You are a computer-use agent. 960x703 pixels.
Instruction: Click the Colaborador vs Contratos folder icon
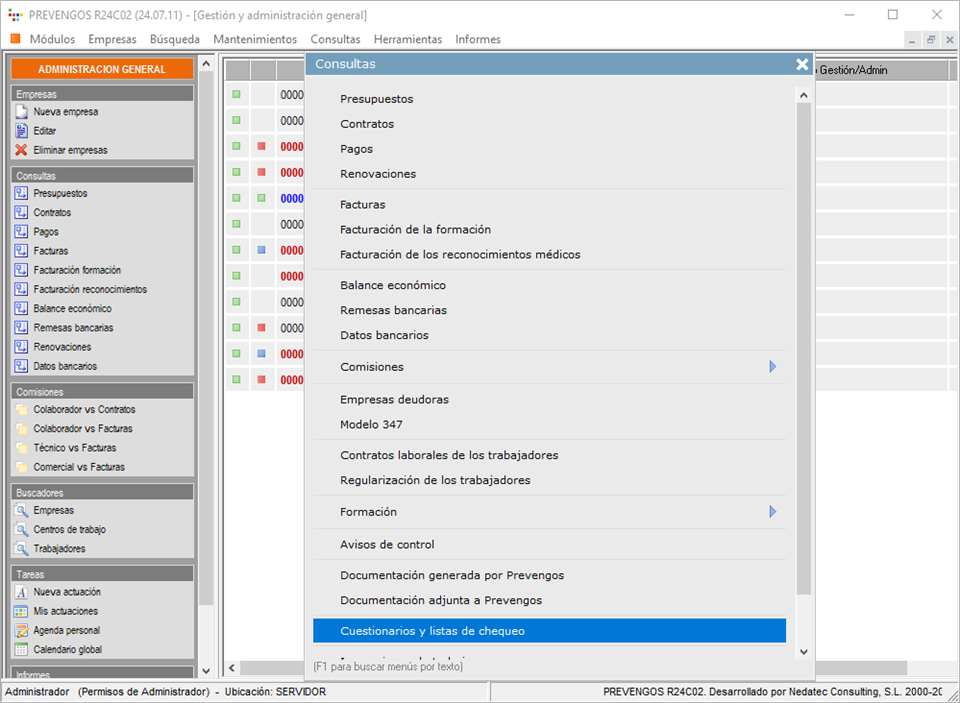pos(21,410)
